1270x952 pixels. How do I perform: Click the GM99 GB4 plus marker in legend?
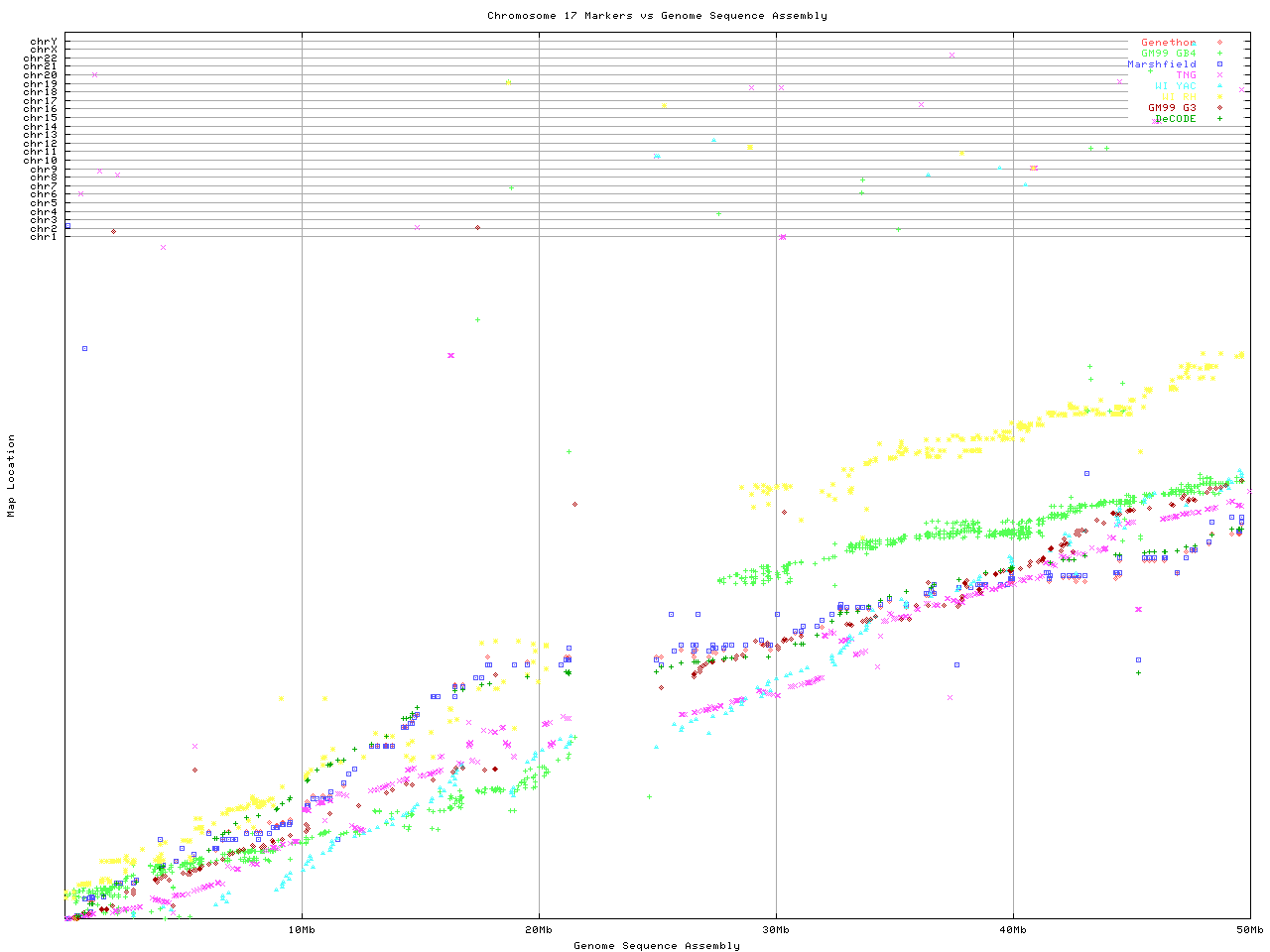pos(1219,54)
